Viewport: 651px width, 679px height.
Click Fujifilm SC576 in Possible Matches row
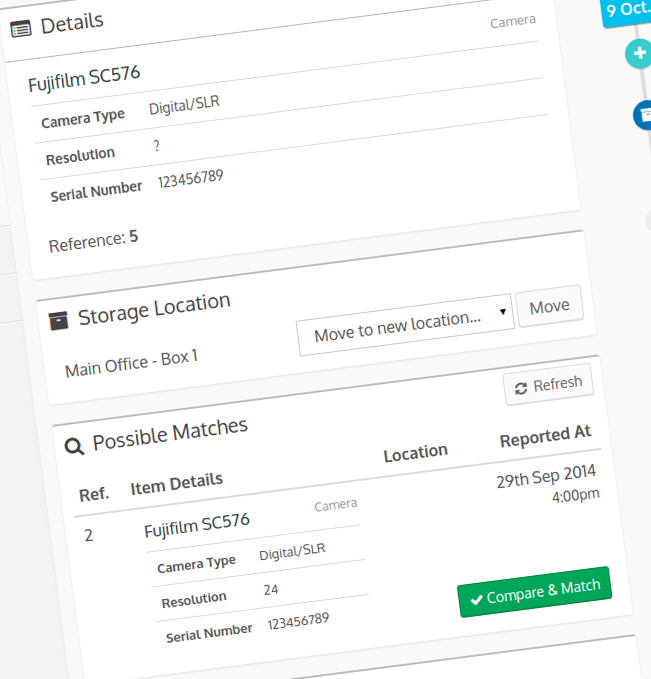197,525
